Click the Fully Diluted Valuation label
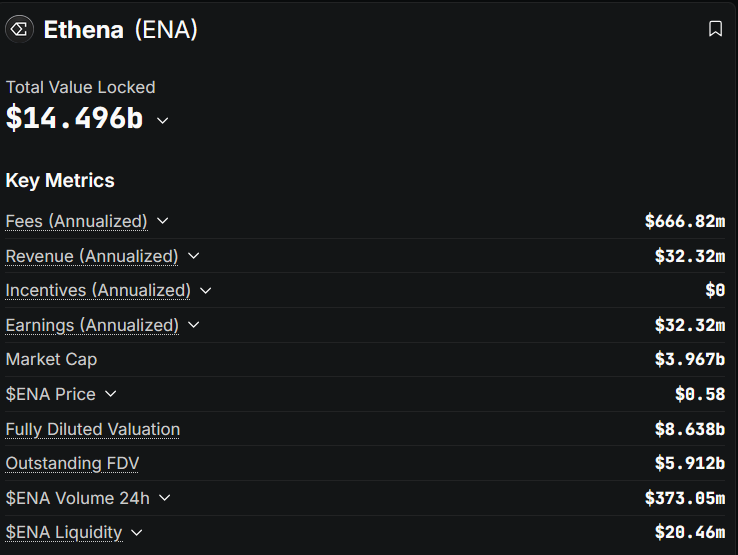The height and width of the screenshot is (555, 738). point(93,429)
